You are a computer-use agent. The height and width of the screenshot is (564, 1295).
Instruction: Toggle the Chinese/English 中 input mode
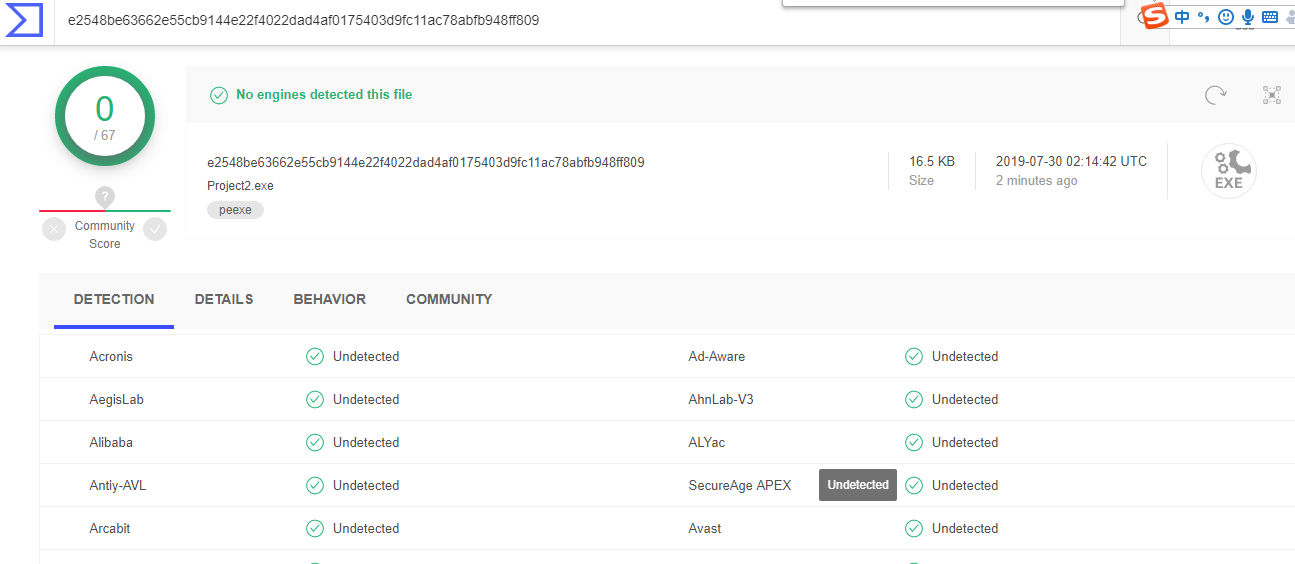click(x=1183, y=17)
